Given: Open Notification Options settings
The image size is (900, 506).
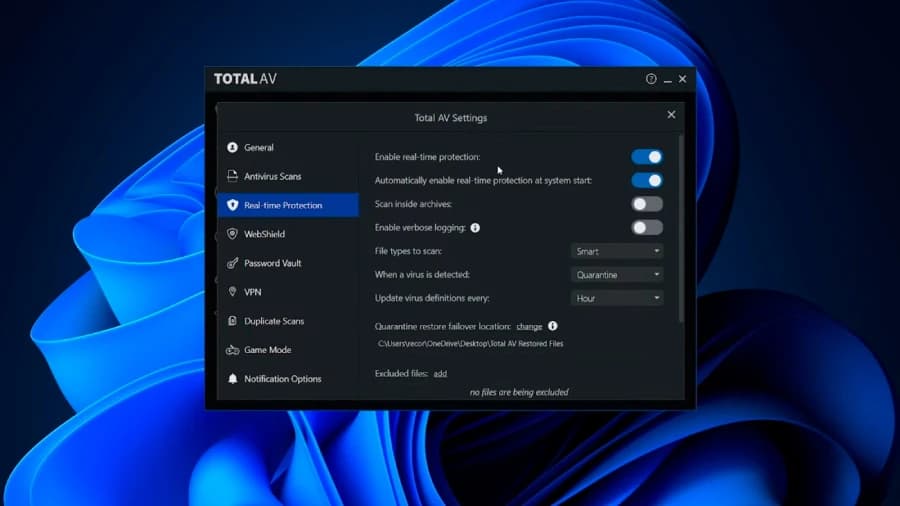Looking at the screenshot, I should (x=288, y=379).
